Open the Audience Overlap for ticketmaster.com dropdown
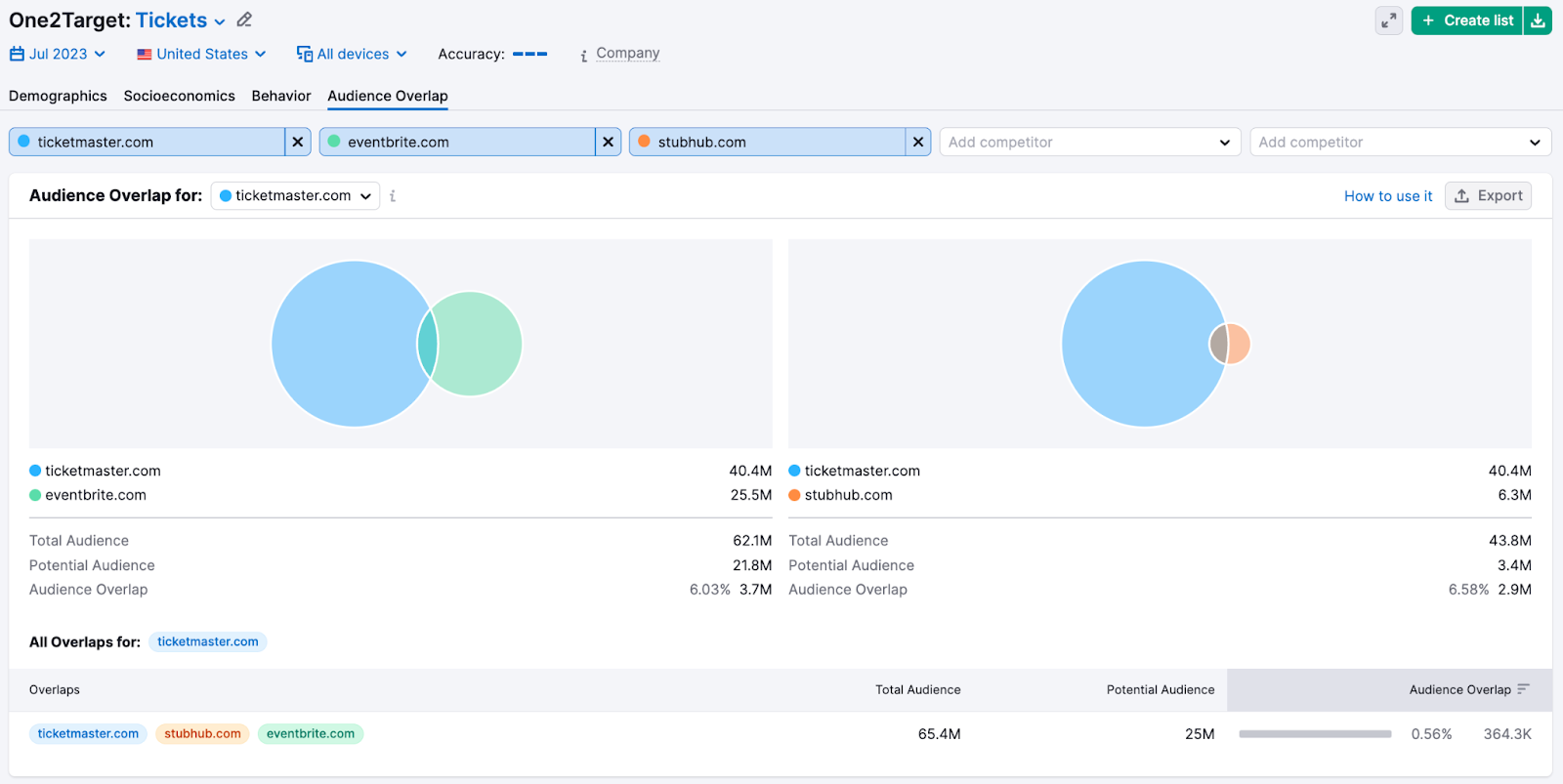The height and width of the screenshot is (784, 1563). (x=295, y=195)
